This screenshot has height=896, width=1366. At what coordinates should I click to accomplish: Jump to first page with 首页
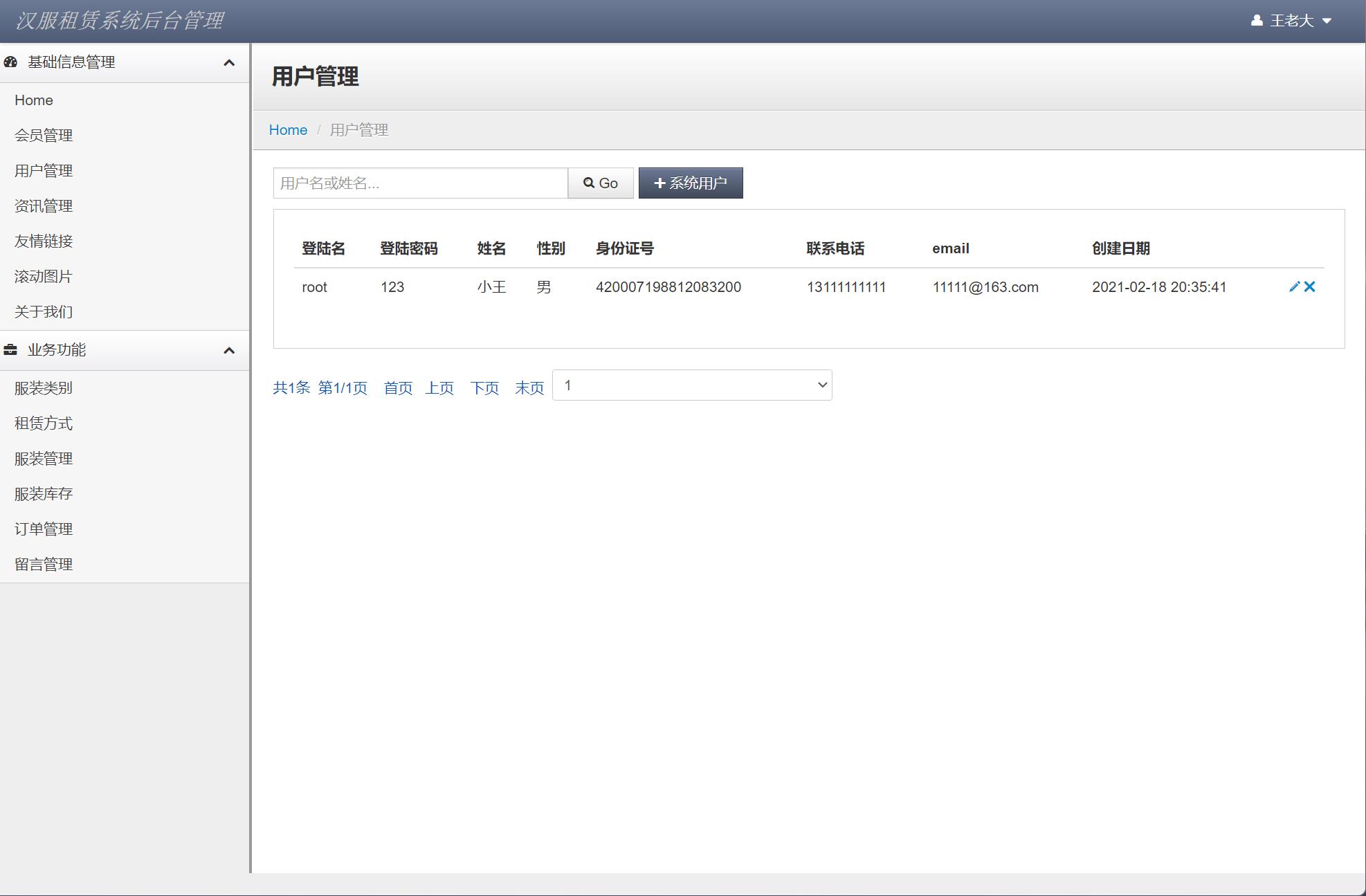click(398, 387)
